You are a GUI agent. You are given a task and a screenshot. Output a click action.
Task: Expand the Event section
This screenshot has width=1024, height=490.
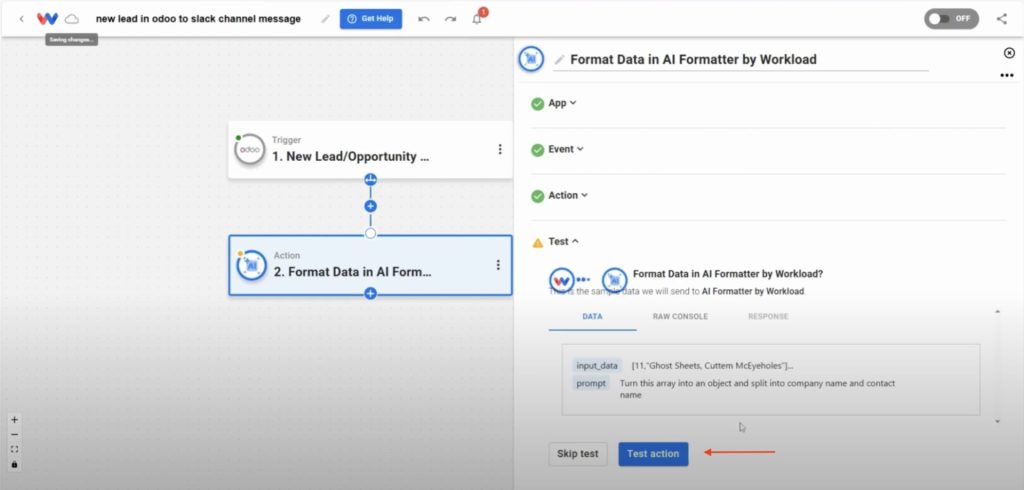point(566,149)
